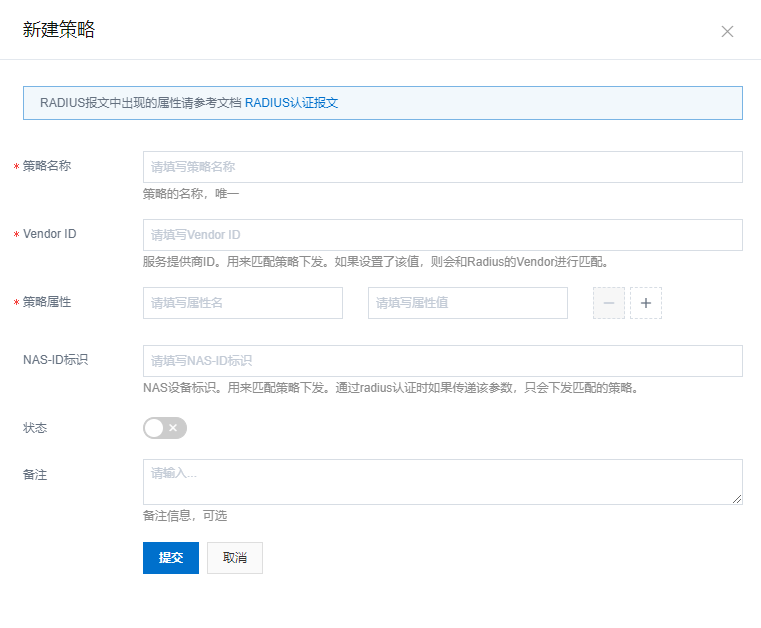
Task: Click the 策略属性 field label
Action: [x=47, y=302]
